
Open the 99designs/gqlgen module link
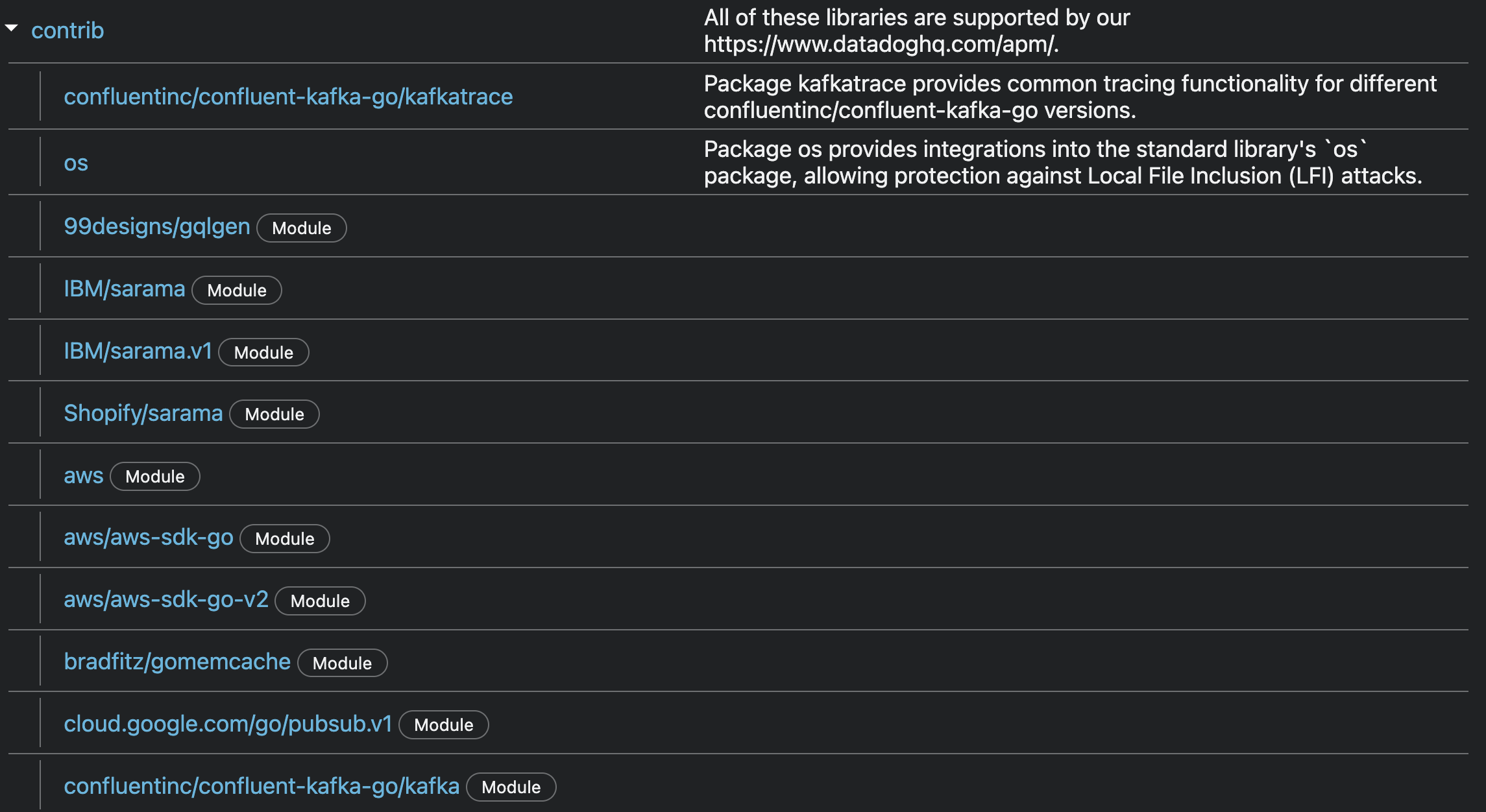(157, 226)
